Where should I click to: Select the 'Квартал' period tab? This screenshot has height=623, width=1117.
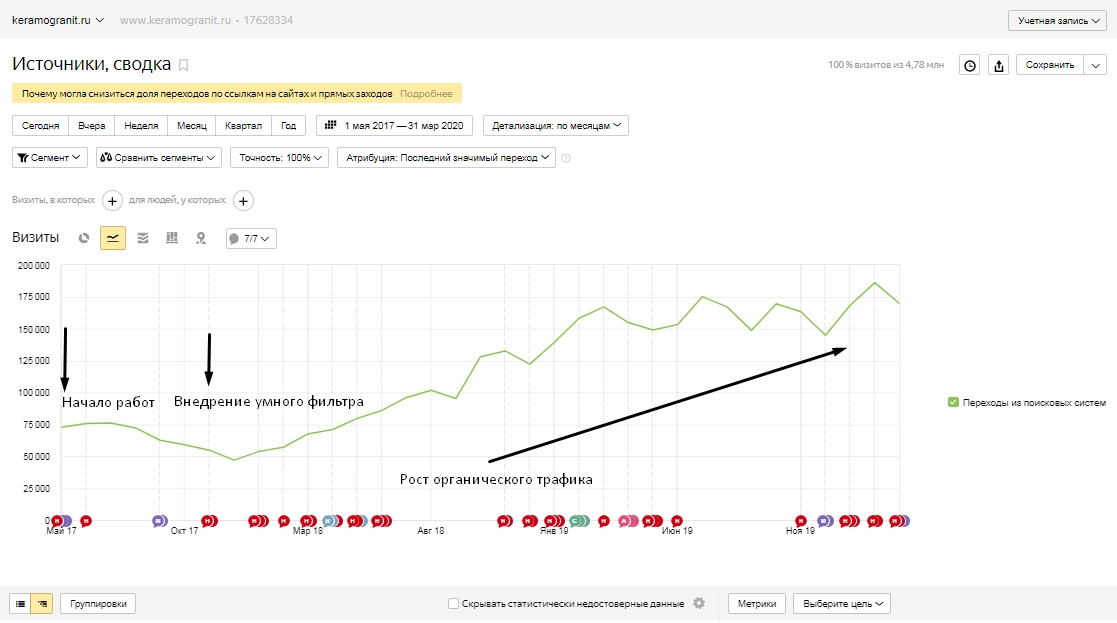click(x=244, y=125)
